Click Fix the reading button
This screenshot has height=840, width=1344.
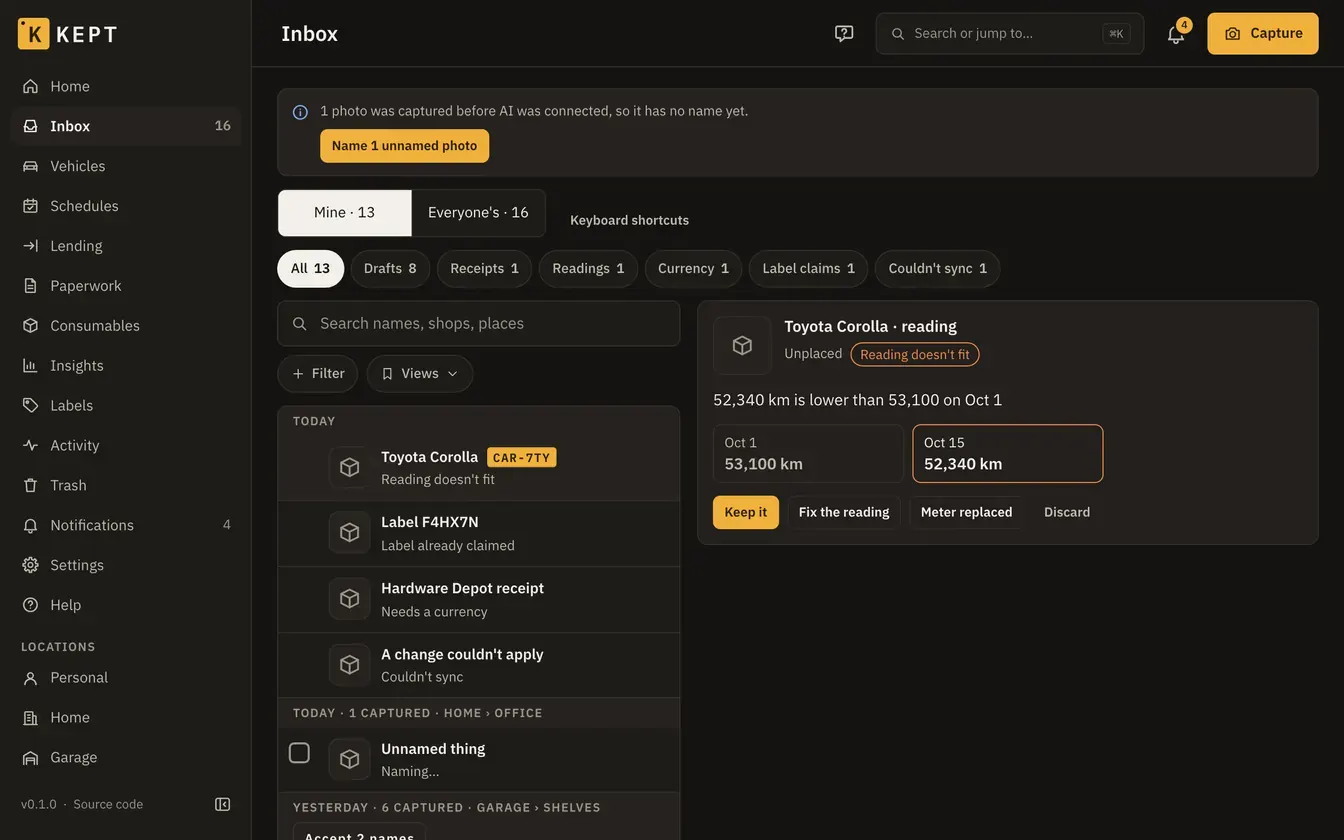[844, 513]
